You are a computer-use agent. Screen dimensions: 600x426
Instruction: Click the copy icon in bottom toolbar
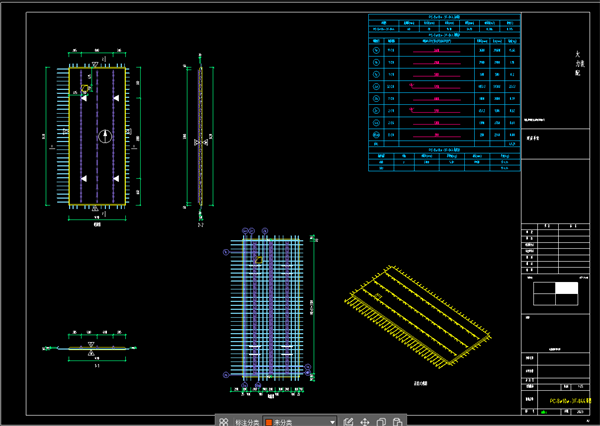pos(381,422)
